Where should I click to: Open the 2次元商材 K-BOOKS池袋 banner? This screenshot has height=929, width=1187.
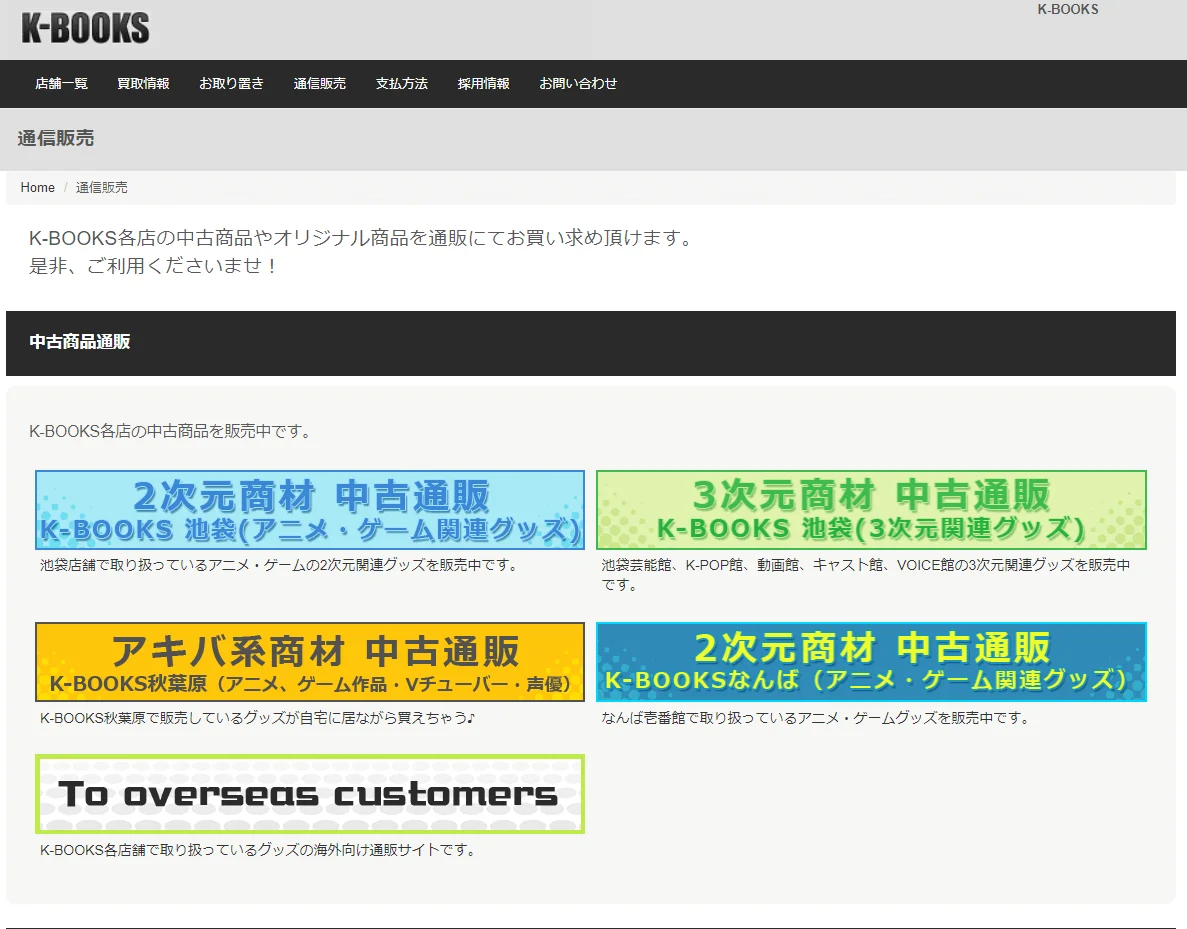(x=310, y=510)
